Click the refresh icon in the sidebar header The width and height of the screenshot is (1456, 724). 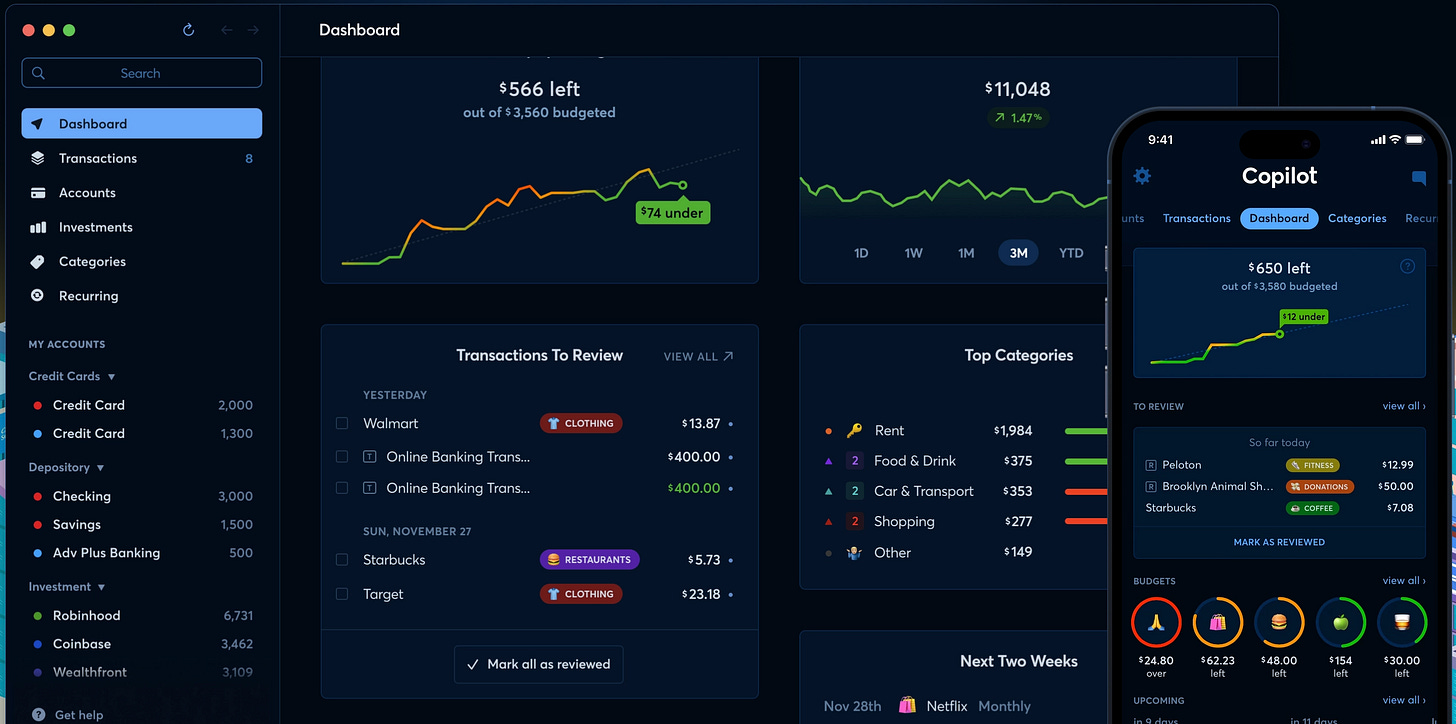[188, 30]
